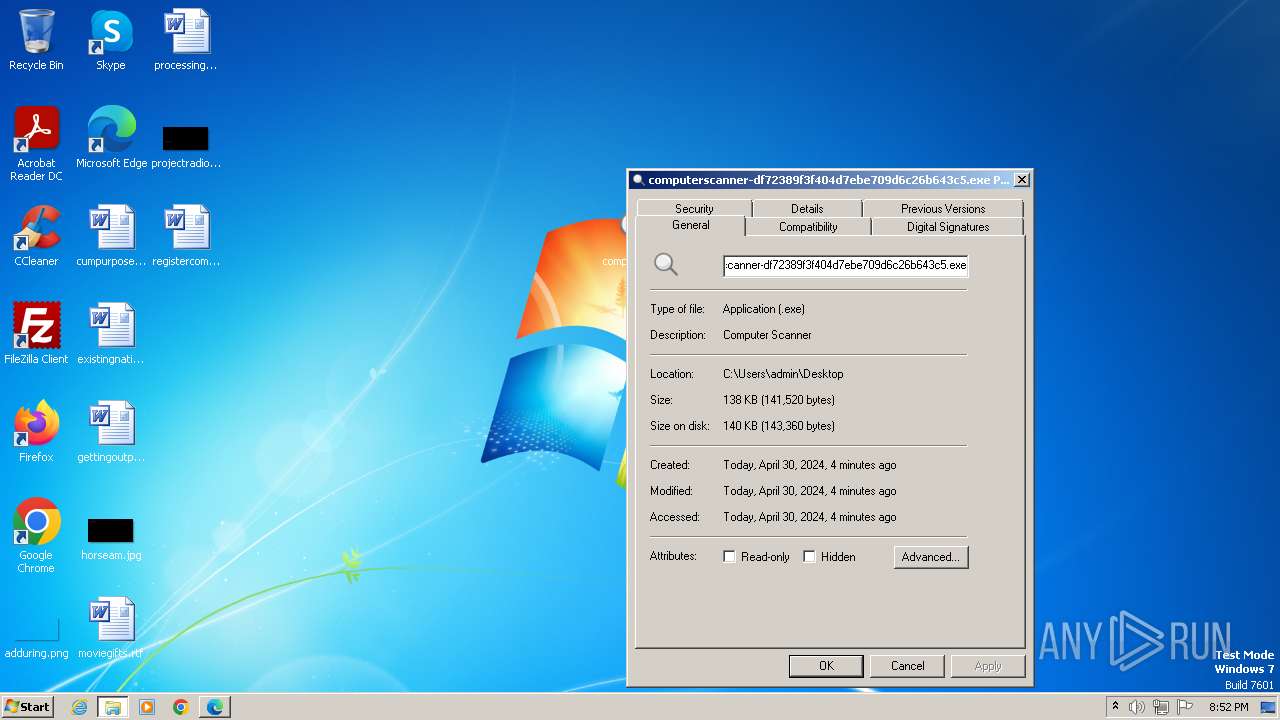The width and height of the screenshot is (1280, 720).
Task: Click the location path C:\Users\admin\Desktop
Action: (783, 374)
